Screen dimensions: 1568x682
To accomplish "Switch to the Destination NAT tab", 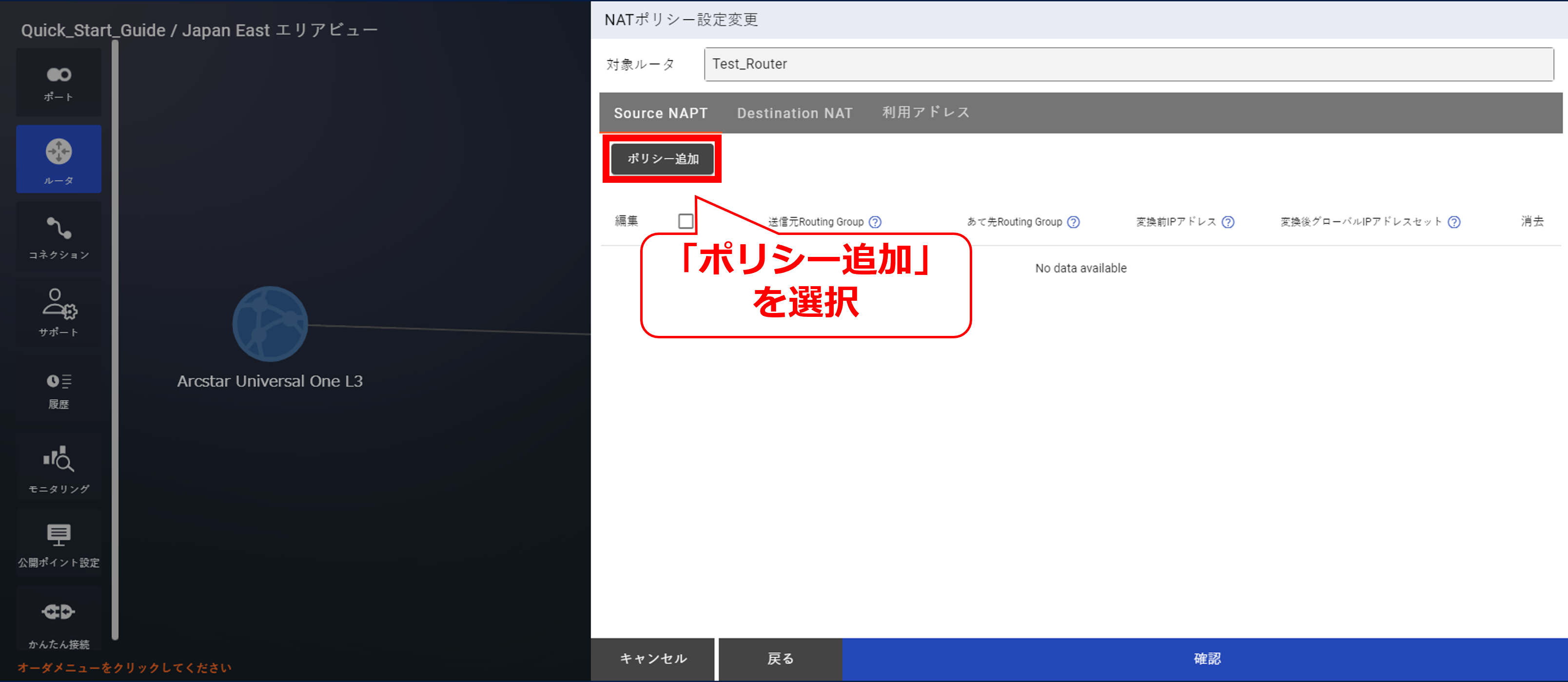I will coord(794,113).
